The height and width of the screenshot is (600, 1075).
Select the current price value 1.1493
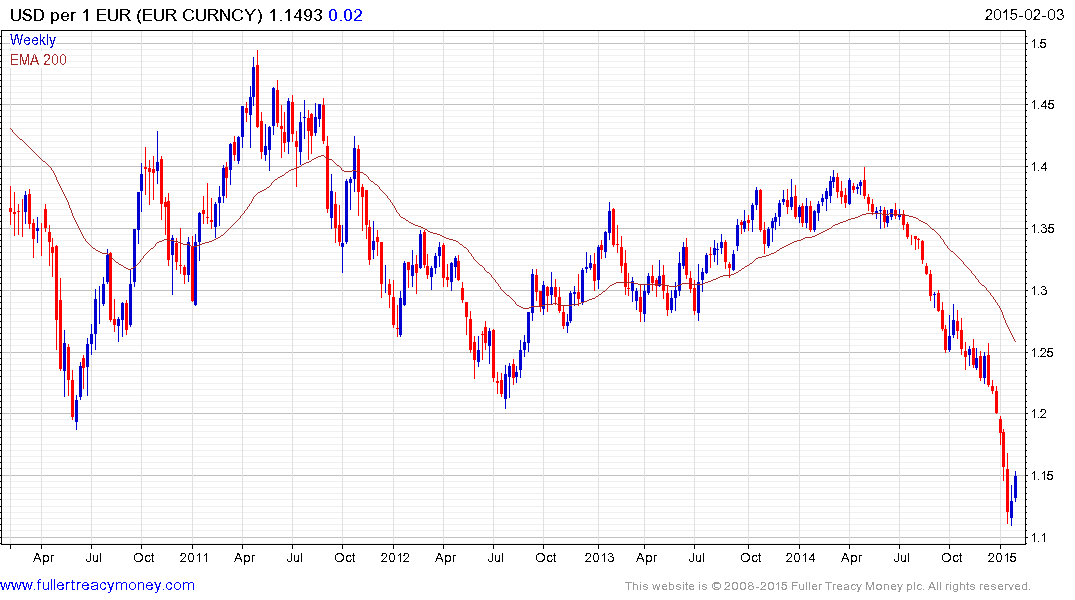[295, 15]
